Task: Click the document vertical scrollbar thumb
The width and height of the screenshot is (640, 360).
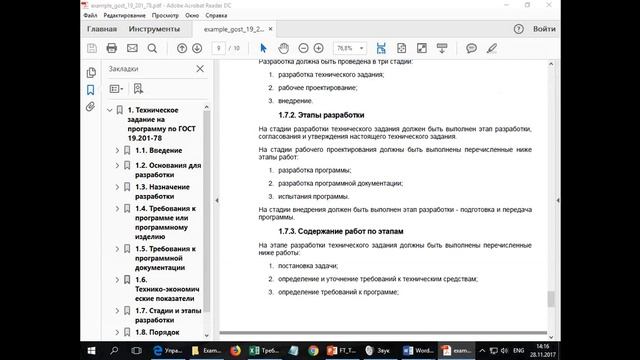Action: click(551, 299)
